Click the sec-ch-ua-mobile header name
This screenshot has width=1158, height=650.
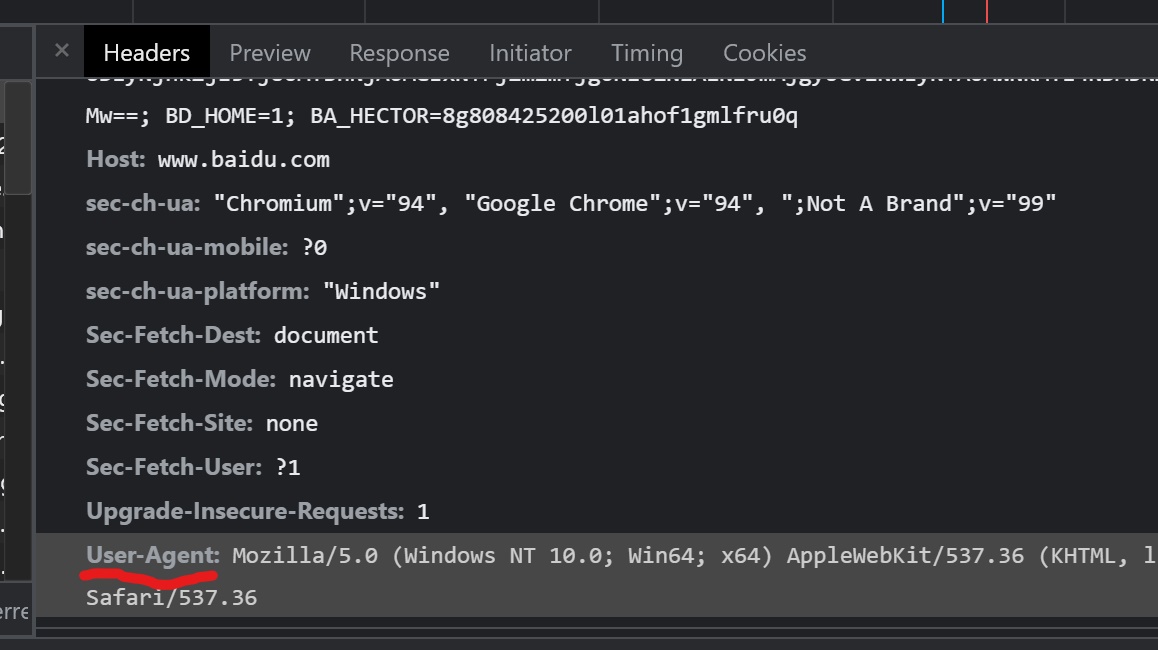coord(187,247)
